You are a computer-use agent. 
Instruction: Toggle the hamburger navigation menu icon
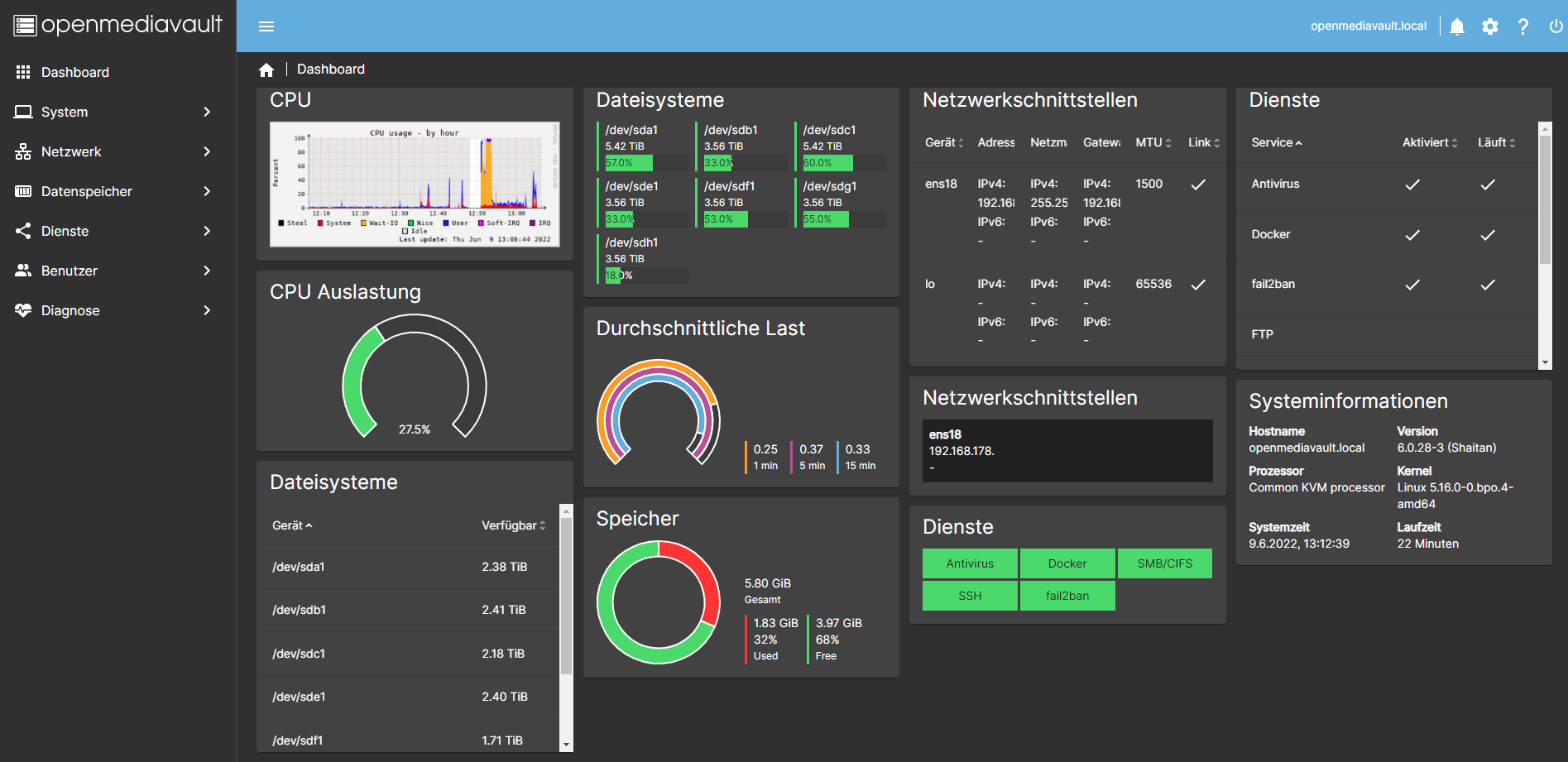point(266,26)
